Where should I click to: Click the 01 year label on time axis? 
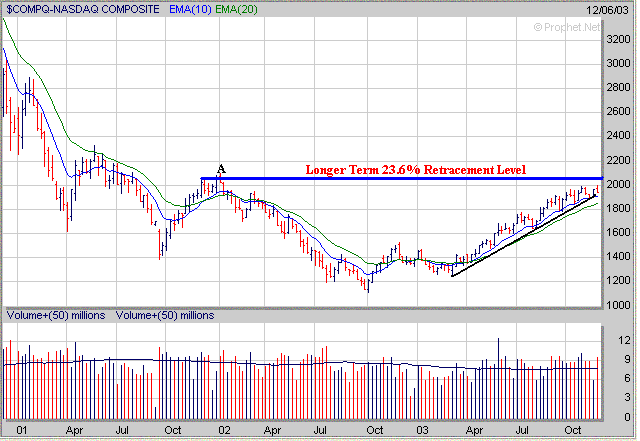22,430
